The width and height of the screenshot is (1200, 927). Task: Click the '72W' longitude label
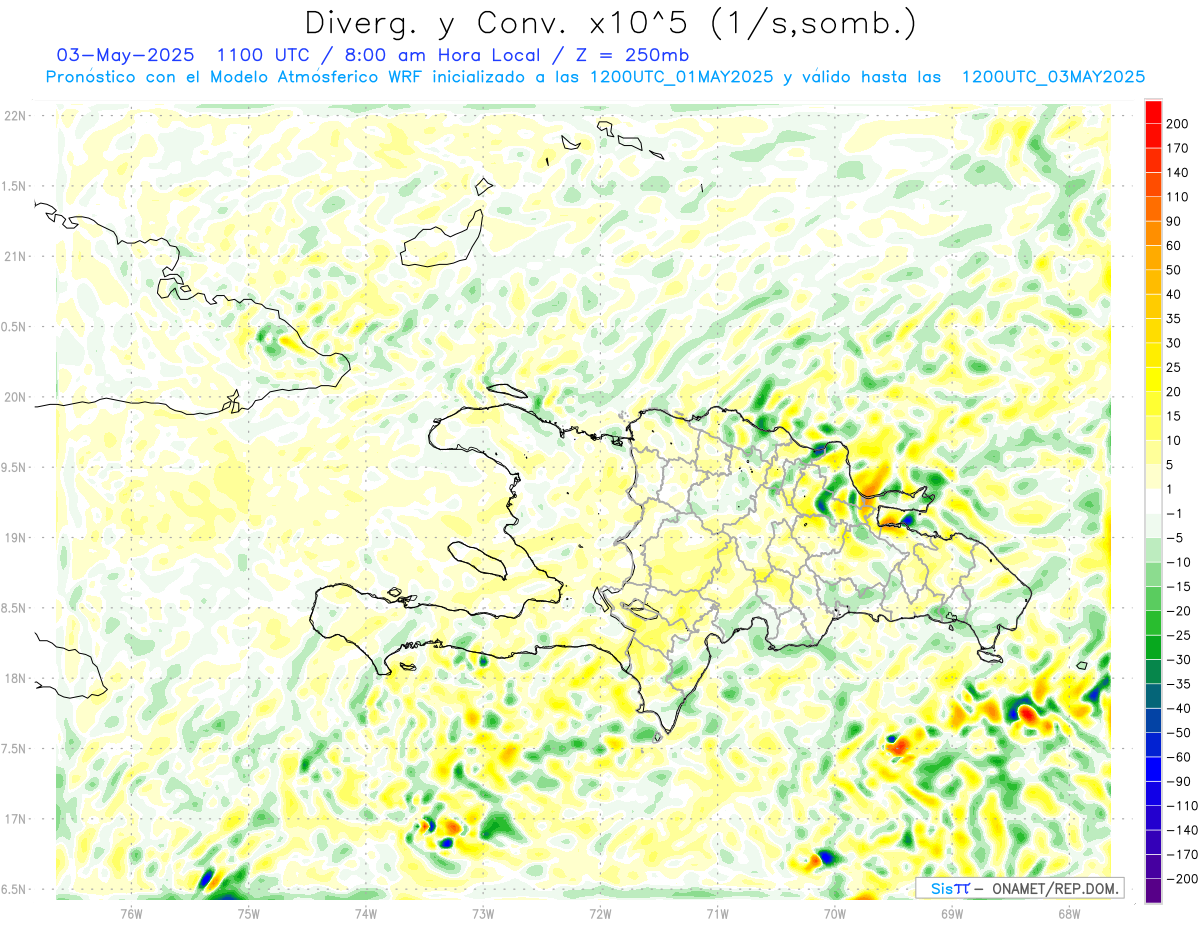pyautogui.click(x=600, y=913)
